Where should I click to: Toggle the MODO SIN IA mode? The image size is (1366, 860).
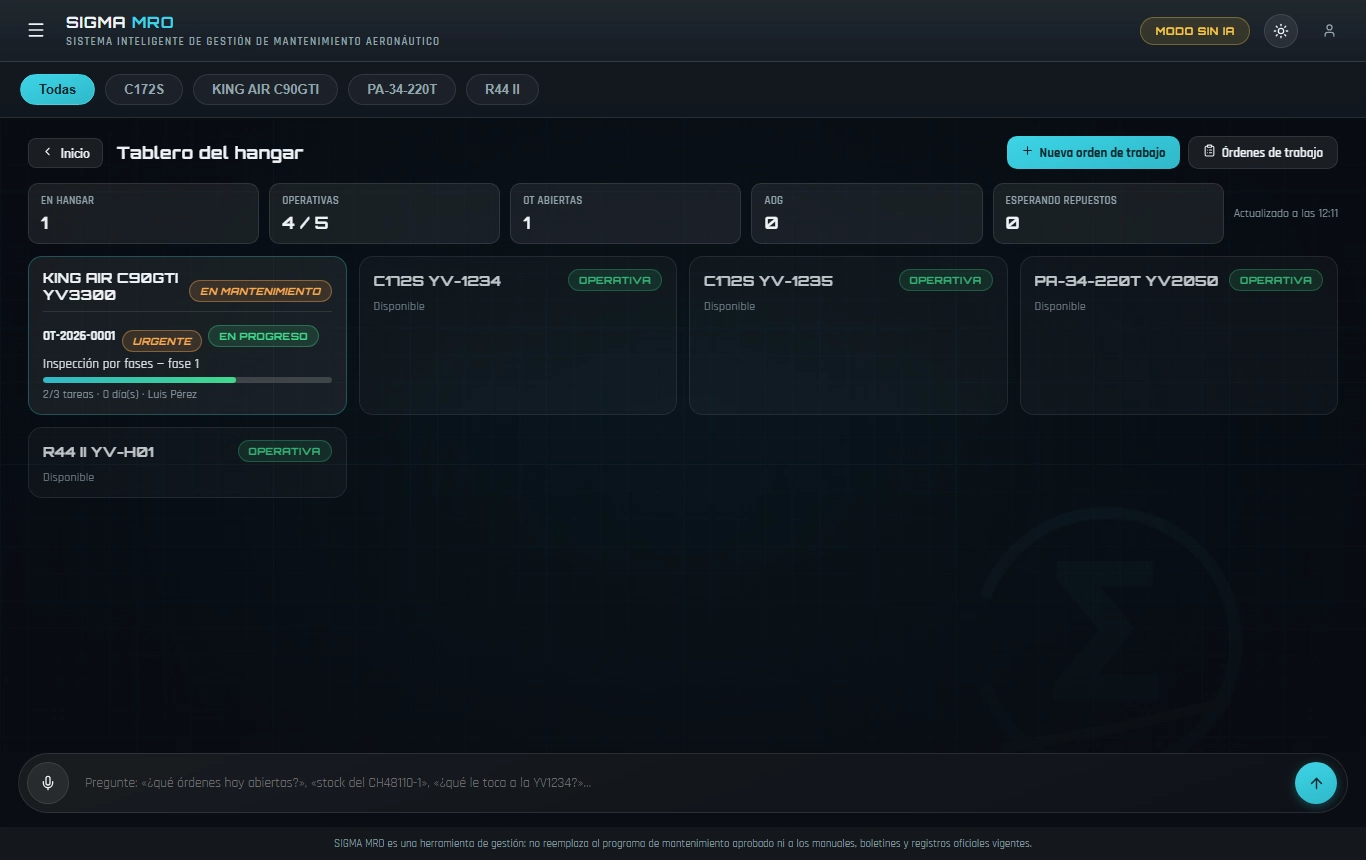click(1195, 31)
